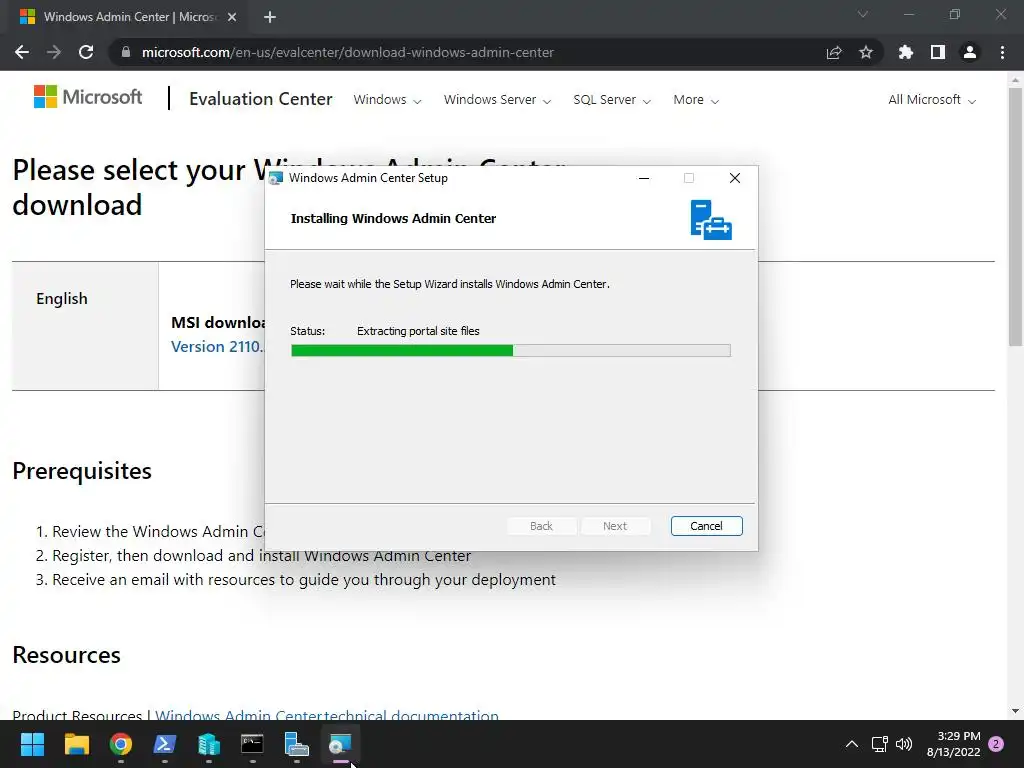This screenshot has height=768, width=1024.
Task: Open Chrome three-dot menu
Action: pos(1002,52)
